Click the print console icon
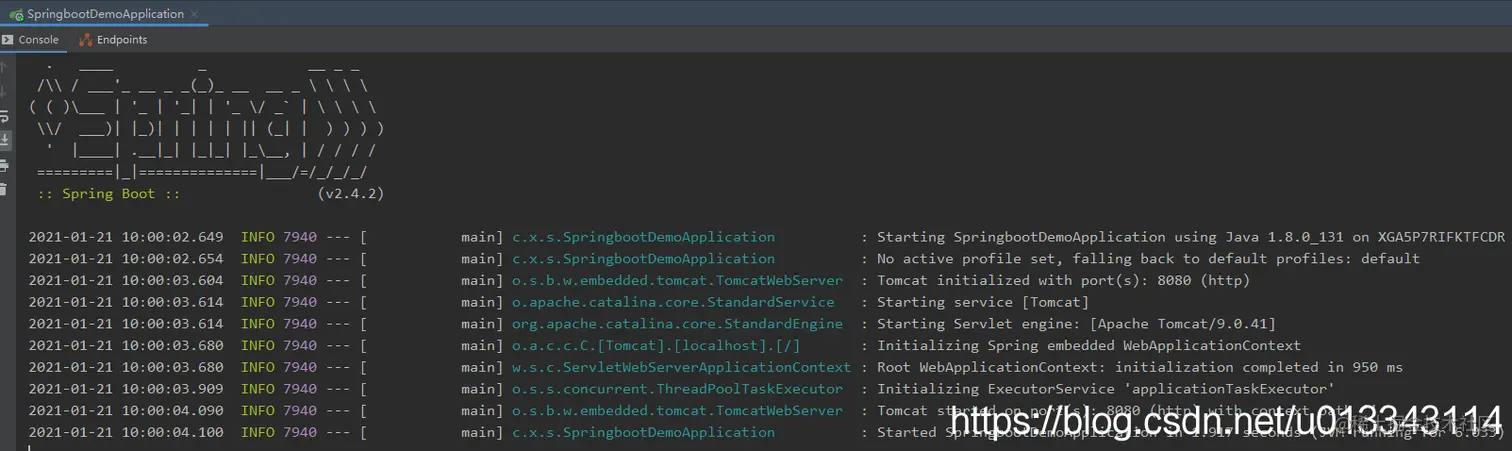This screenshot has width=1512, height=451. pos(4,165)
